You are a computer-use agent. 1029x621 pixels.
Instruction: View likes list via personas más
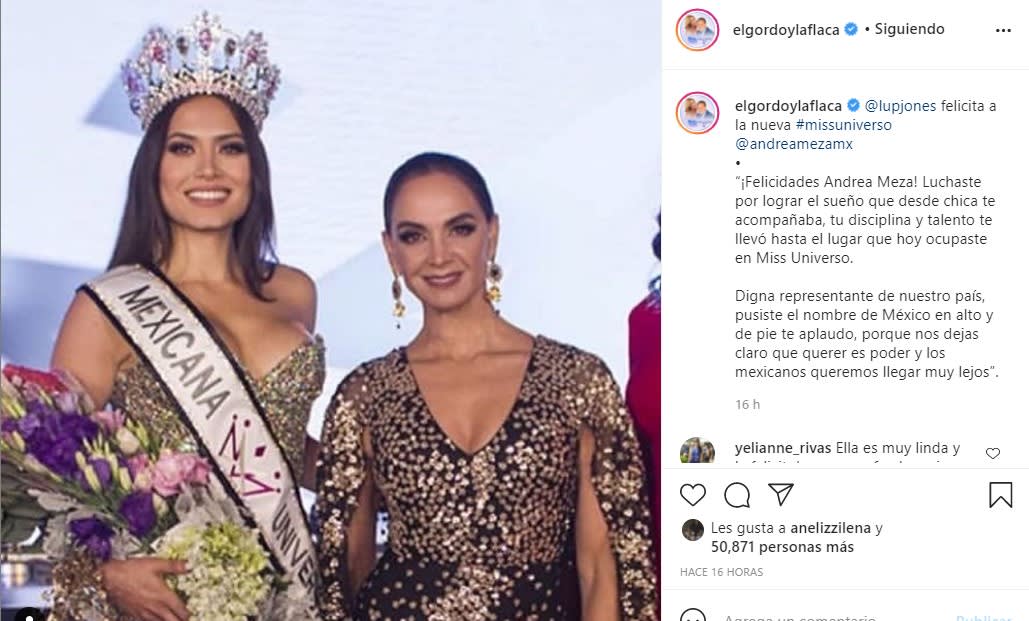tap(782, 547)
